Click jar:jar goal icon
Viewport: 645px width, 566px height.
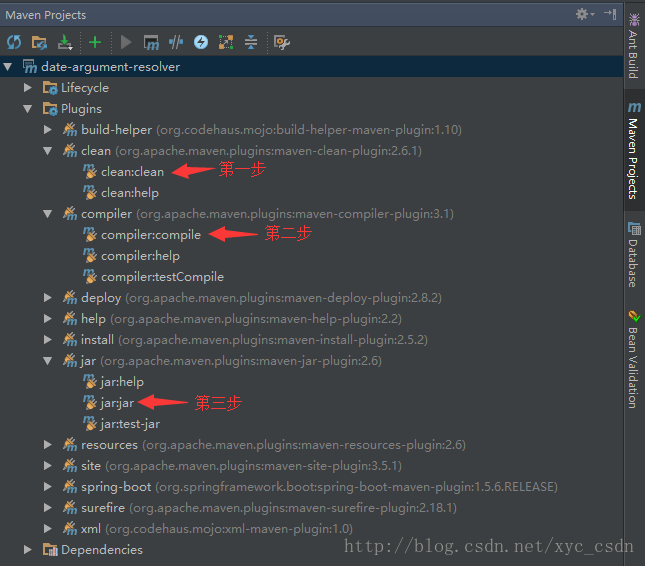point(90,403)
